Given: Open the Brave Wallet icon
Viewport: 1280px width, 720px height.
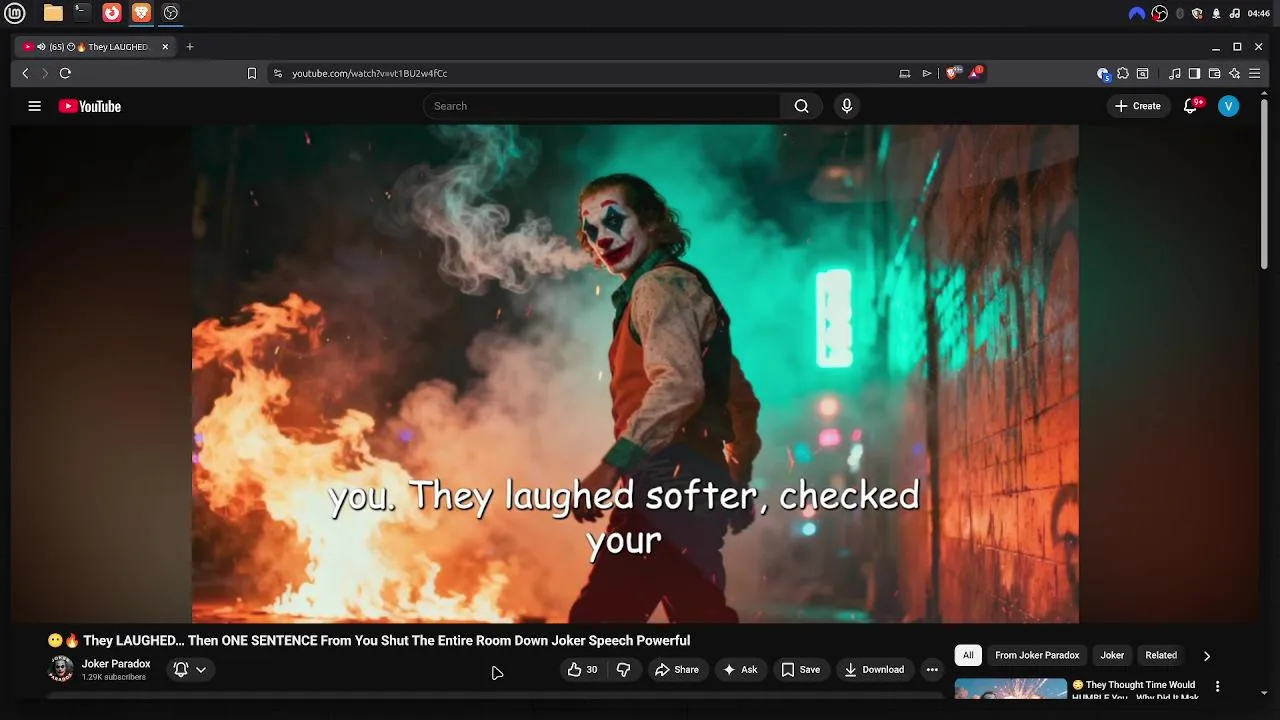Looking at the screenshot, I should tap(1214, 73).
